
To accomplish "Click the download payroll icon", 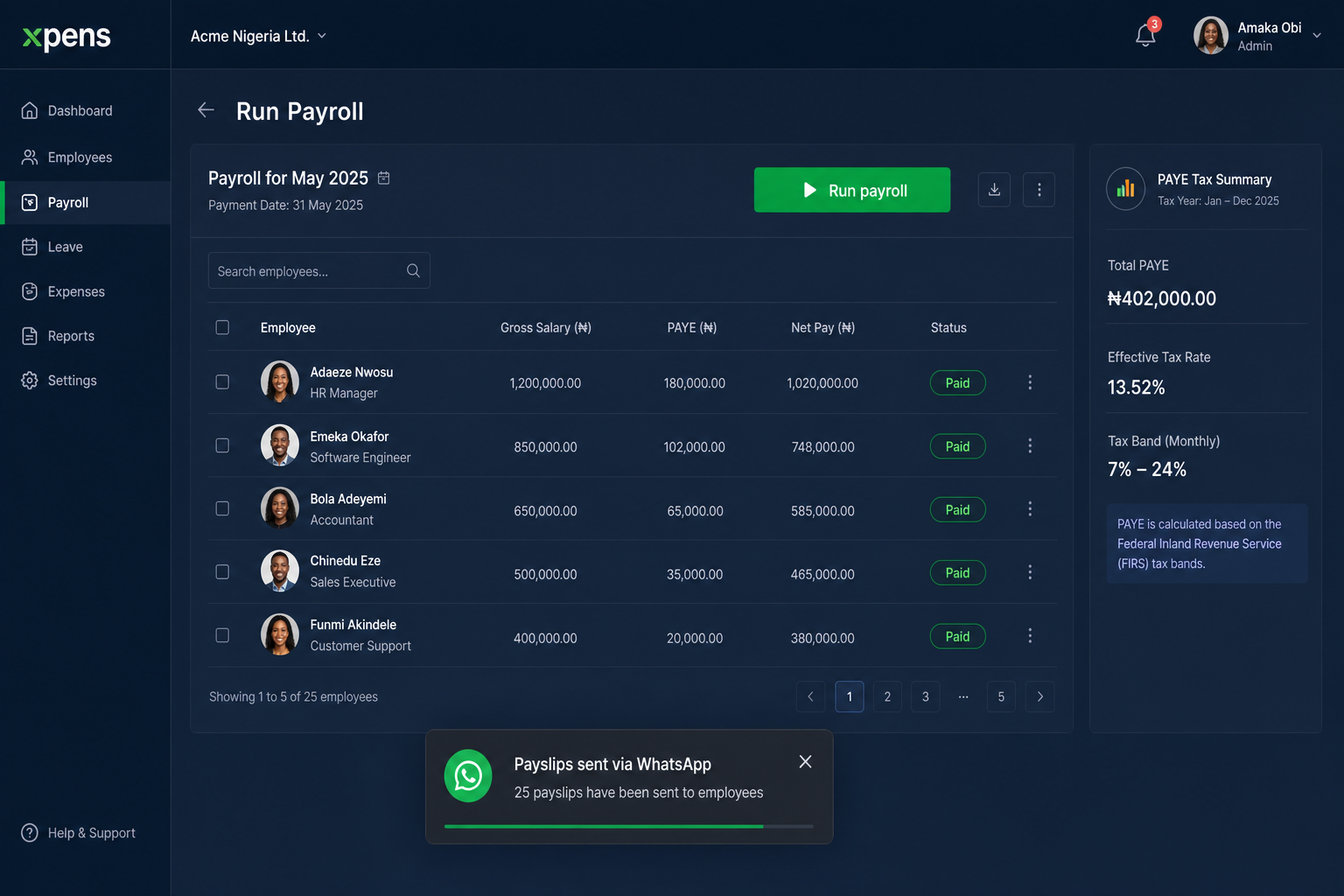I will pyautogui.click(x=994, y=190).
